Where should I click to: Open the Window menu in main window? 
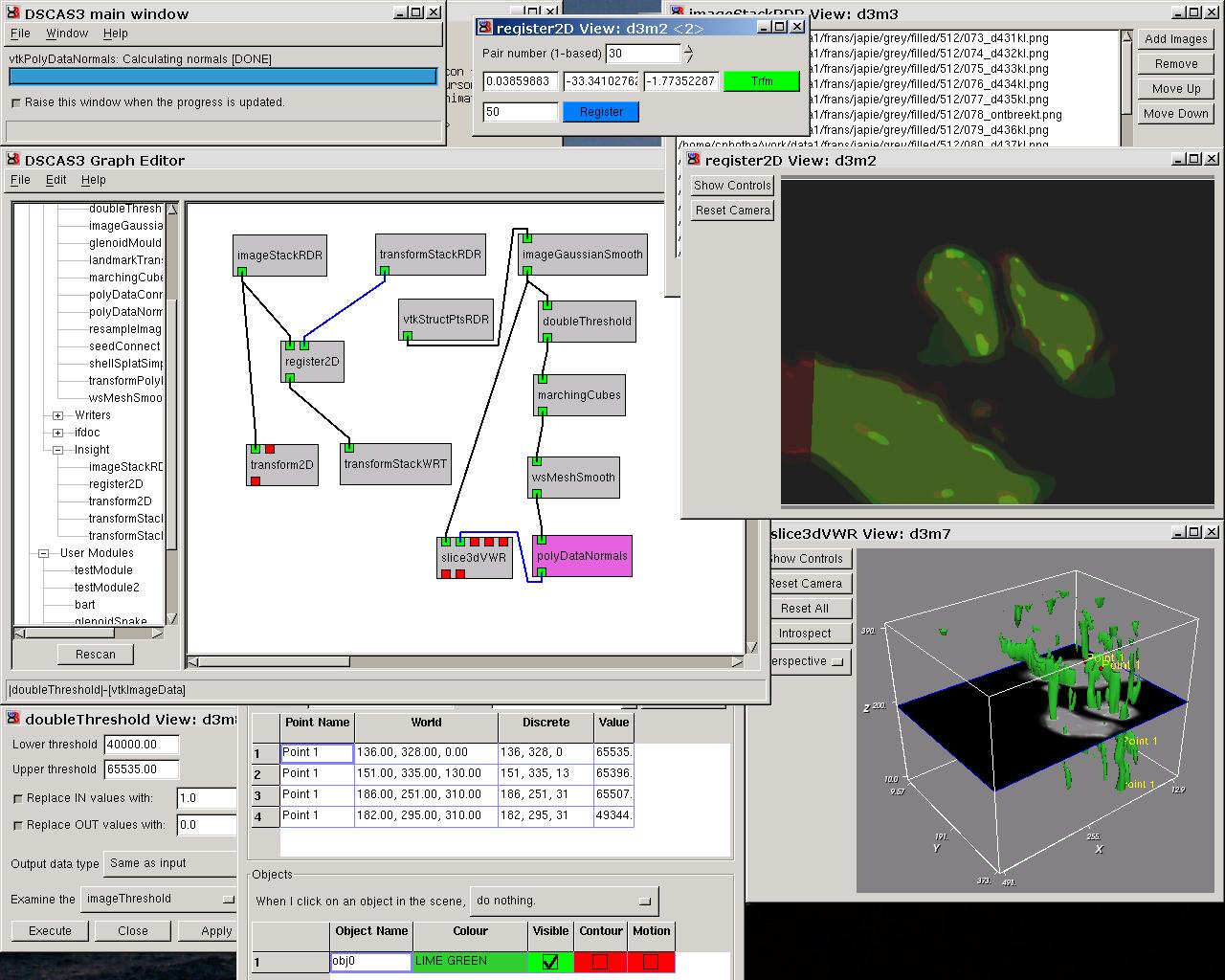click(x=67, y=33)
